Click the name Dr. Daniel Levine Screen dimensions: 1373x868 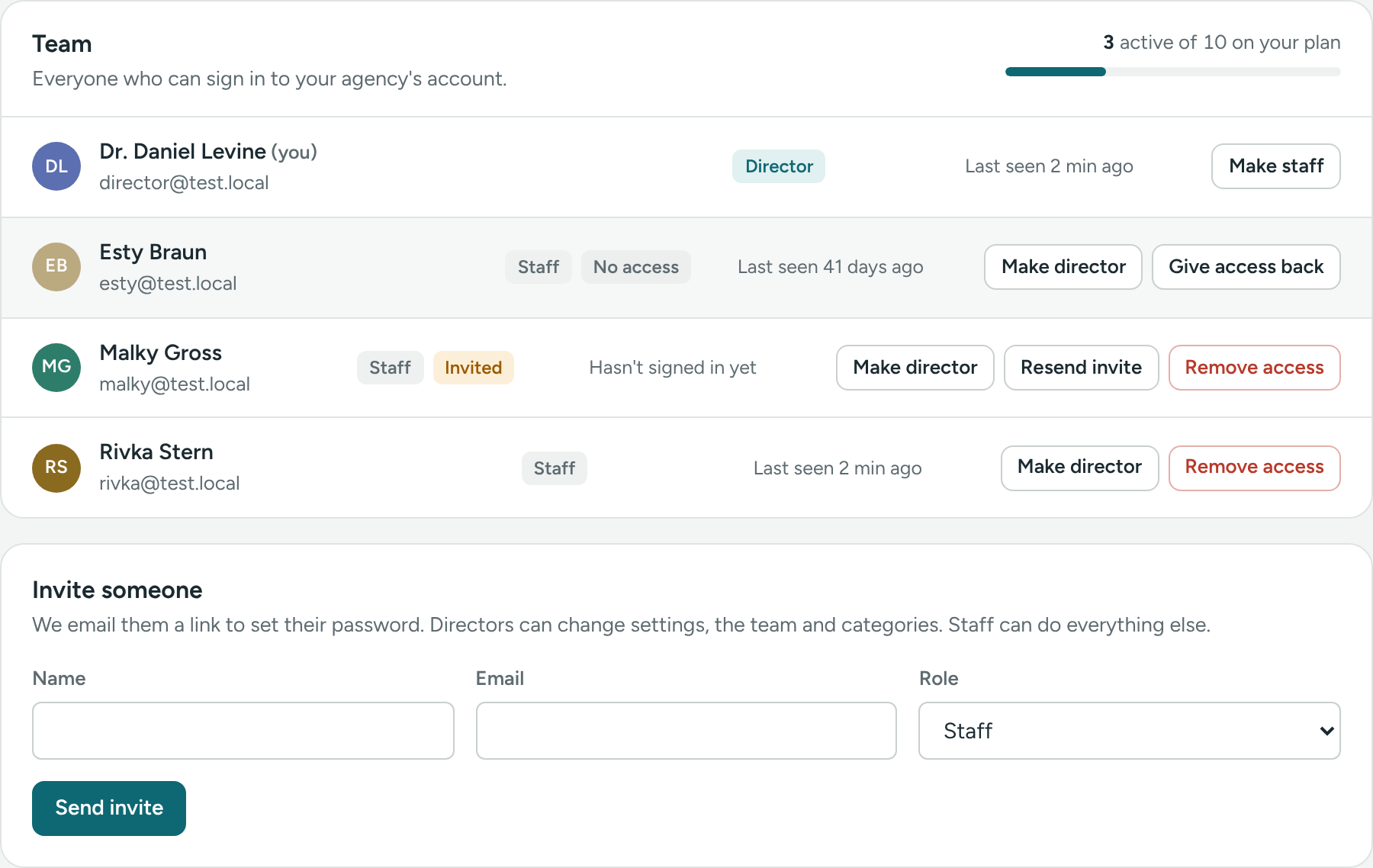coord(183,151)
